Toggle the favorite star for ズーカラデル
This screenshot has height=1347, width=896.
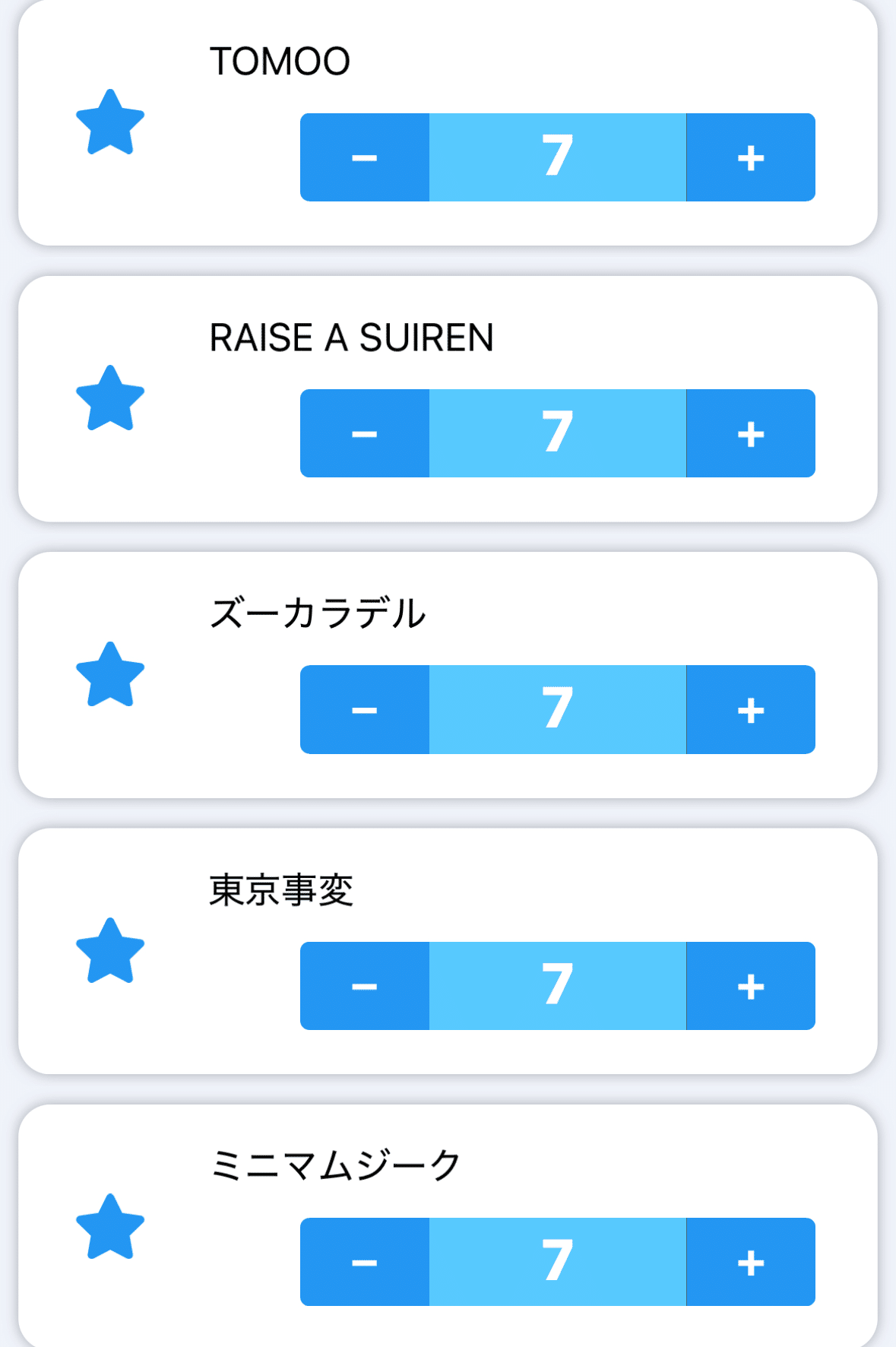110,676
